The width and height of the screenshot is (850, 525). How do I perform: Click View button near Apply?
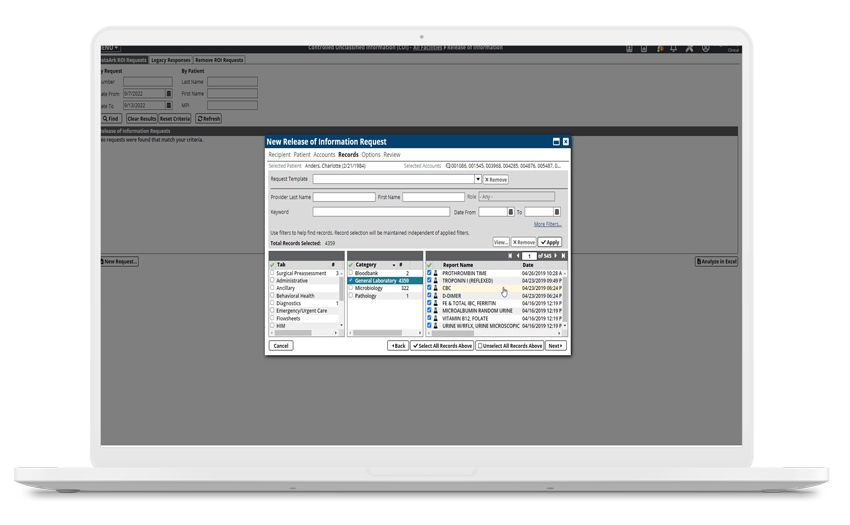501,242
